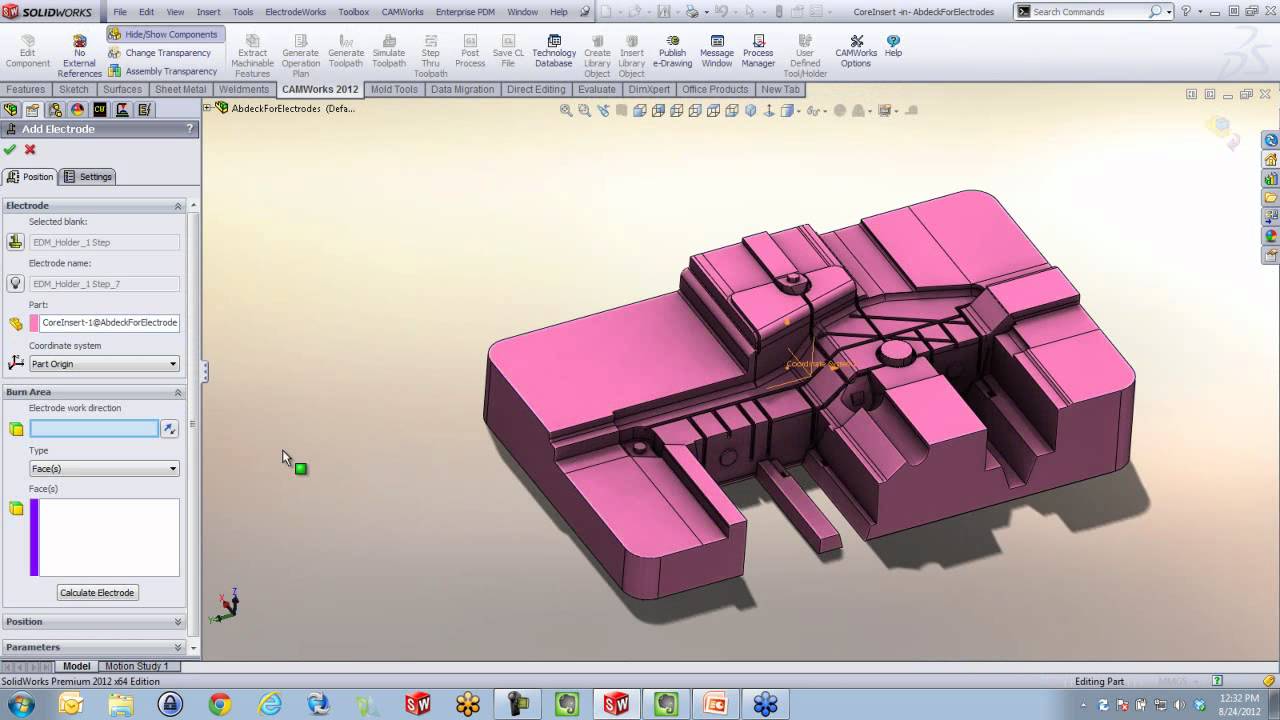1280x720 pixels.
Task: Open the Technology Database
Action: (x=554, y=52)
